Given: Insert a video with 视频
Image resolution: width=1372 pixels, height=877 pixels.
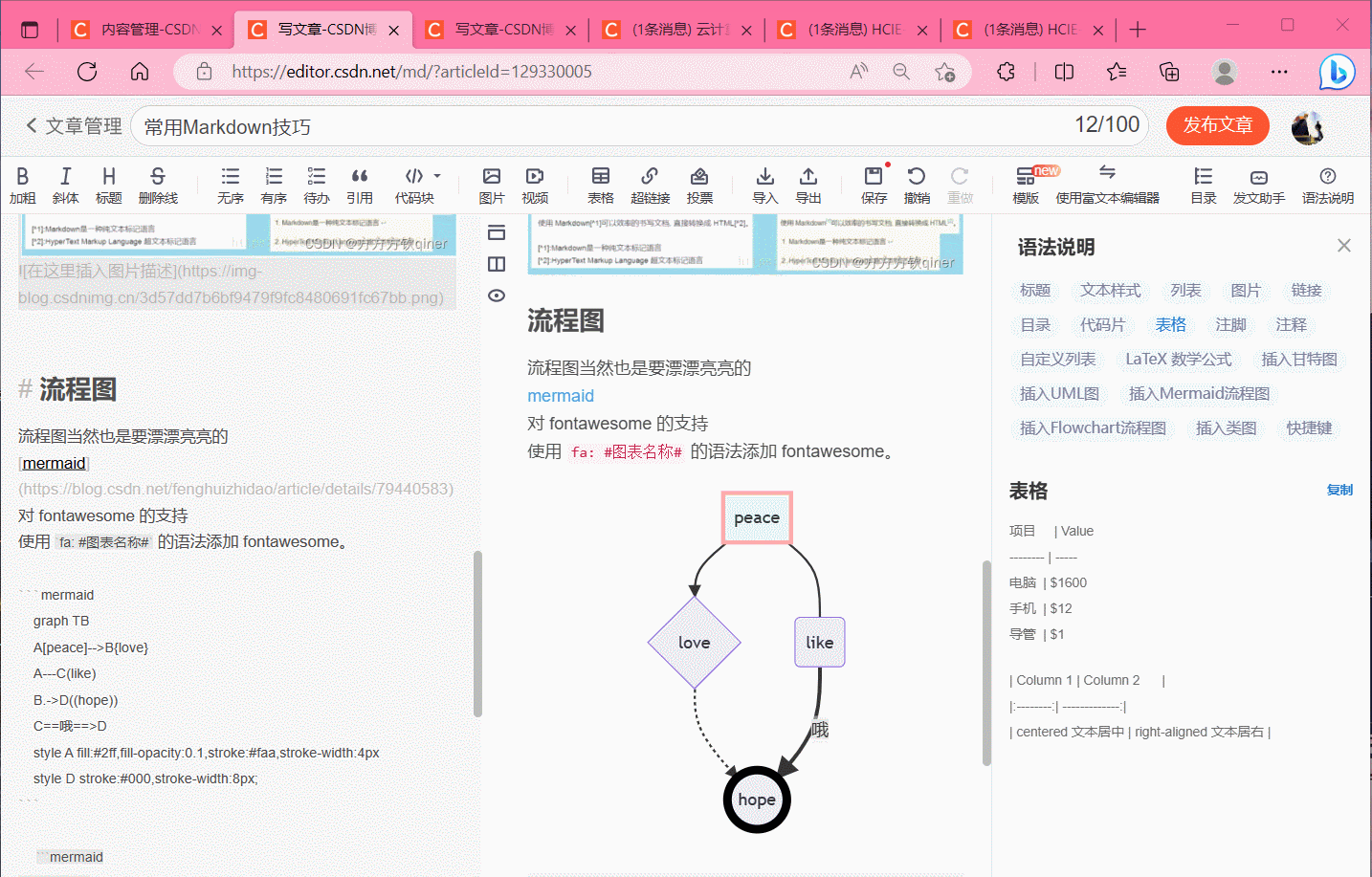Looking at the screenshot, I should (x=535, y=186).
